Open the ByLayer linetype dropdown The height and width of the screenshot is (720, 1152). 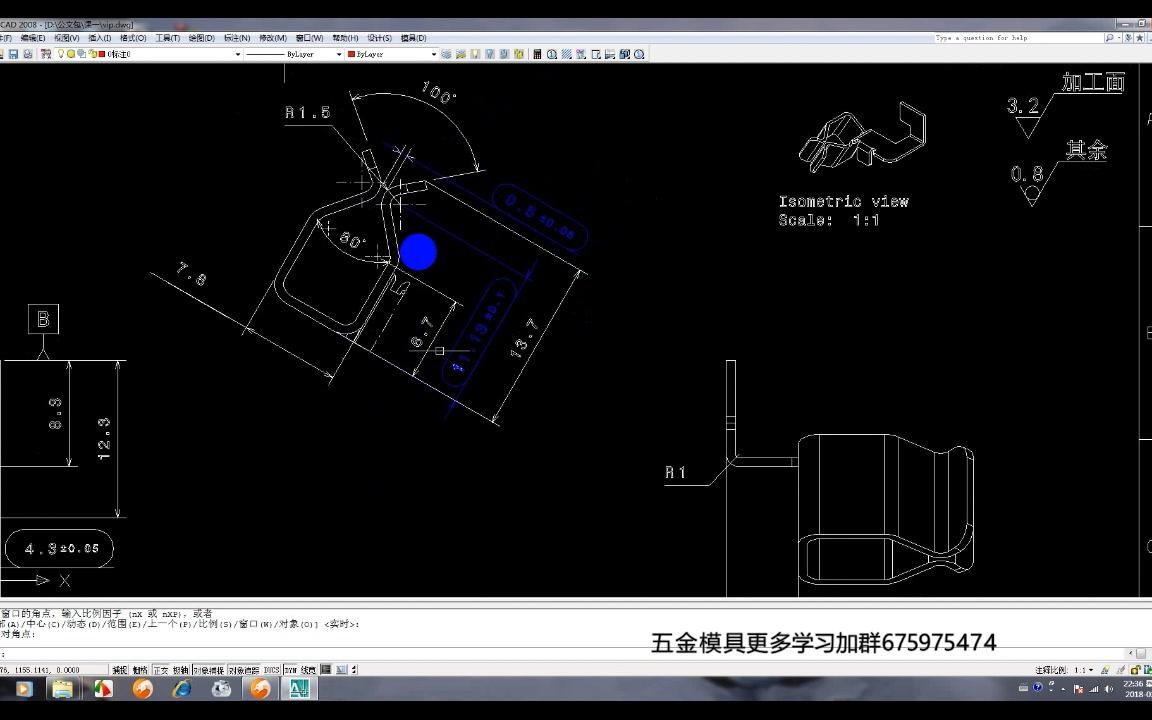[x=339, y=53]
